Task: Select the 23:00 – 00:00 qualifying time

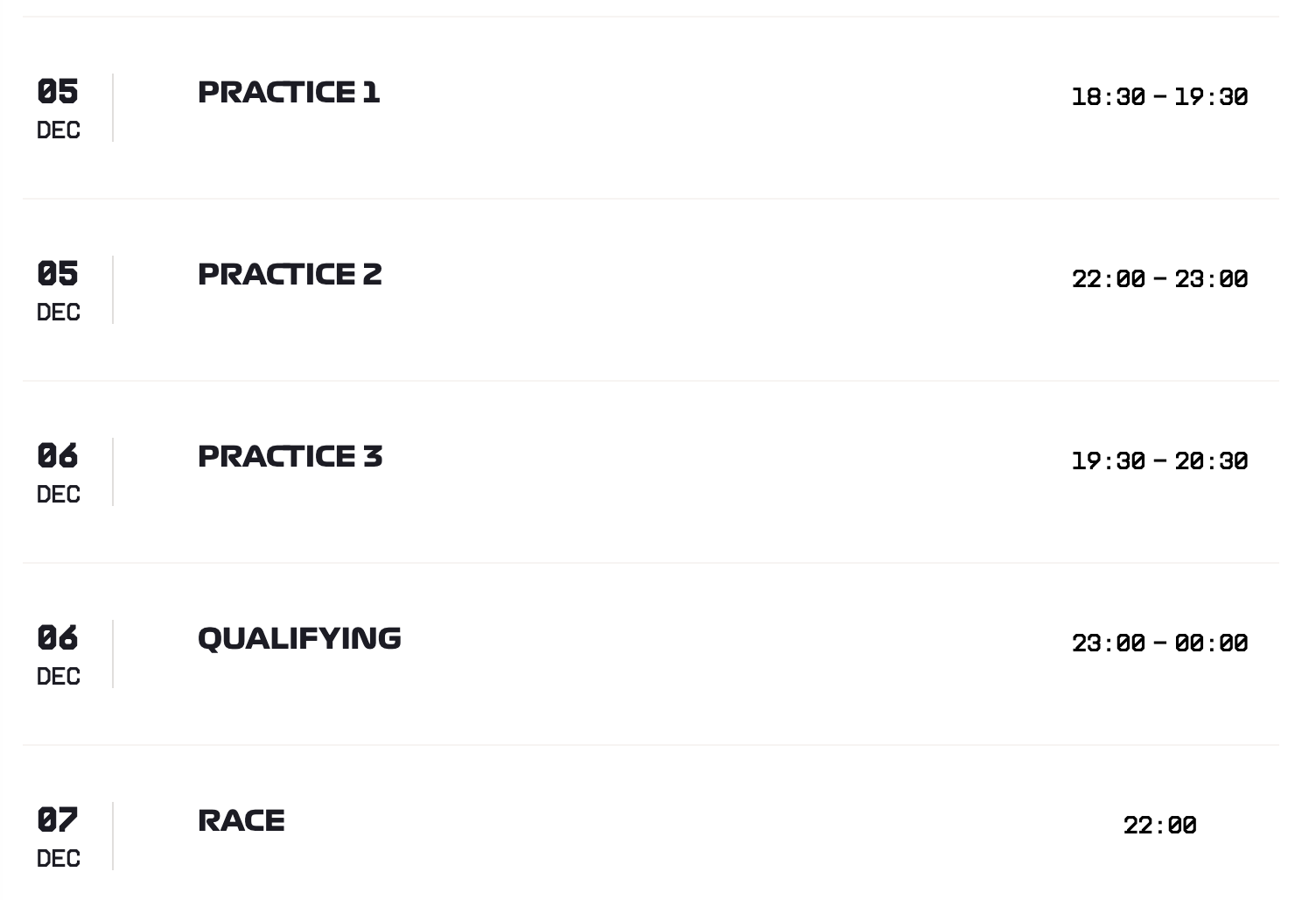Action: [1159, 643]
